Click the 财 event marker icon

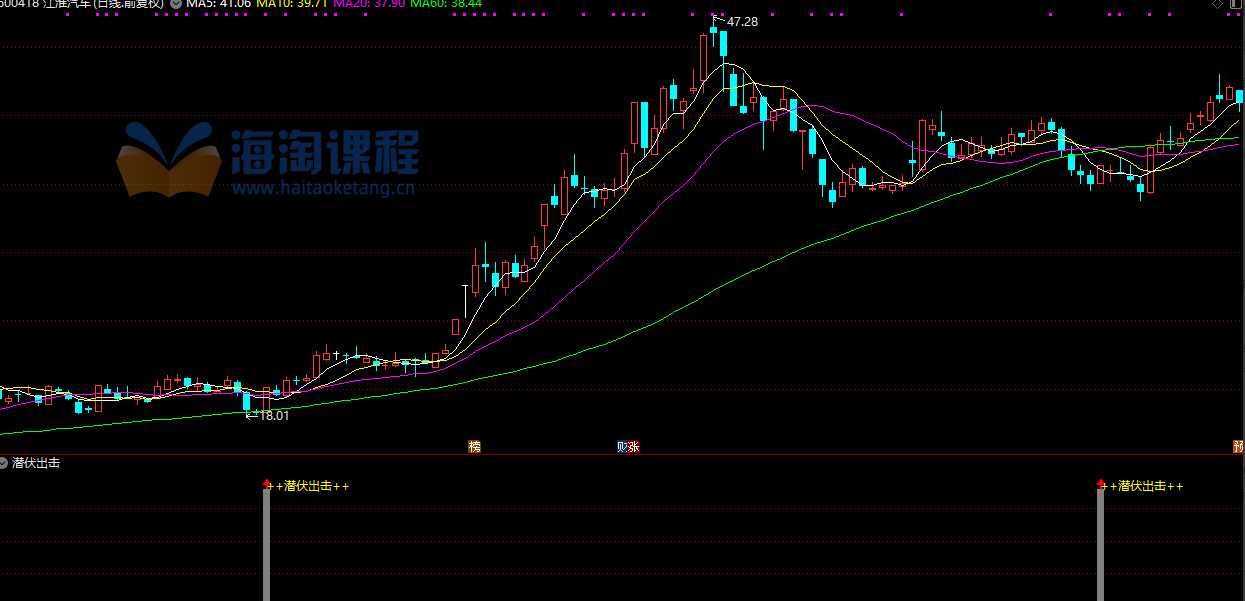point(622,447)
